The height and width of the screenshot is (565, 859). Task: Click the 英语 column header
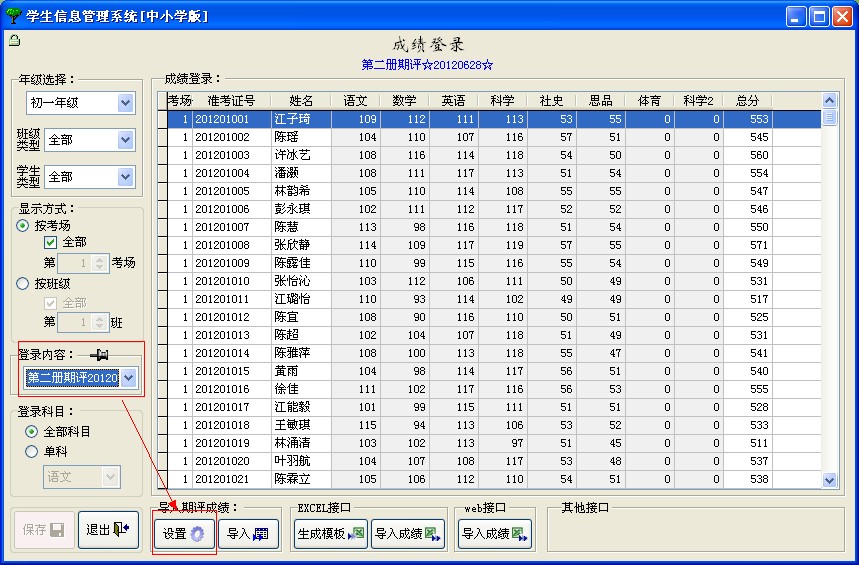(x=454, y=101)
